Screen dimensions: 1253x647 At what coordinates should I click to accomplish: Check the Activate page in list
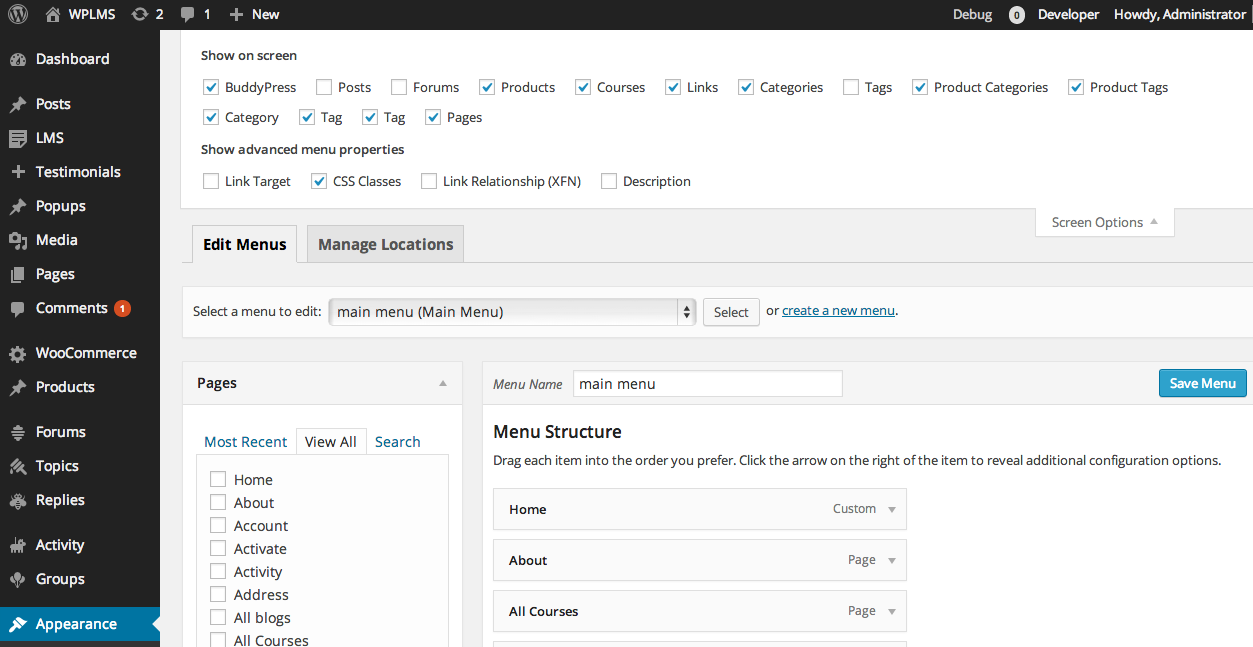coord(218,548)
